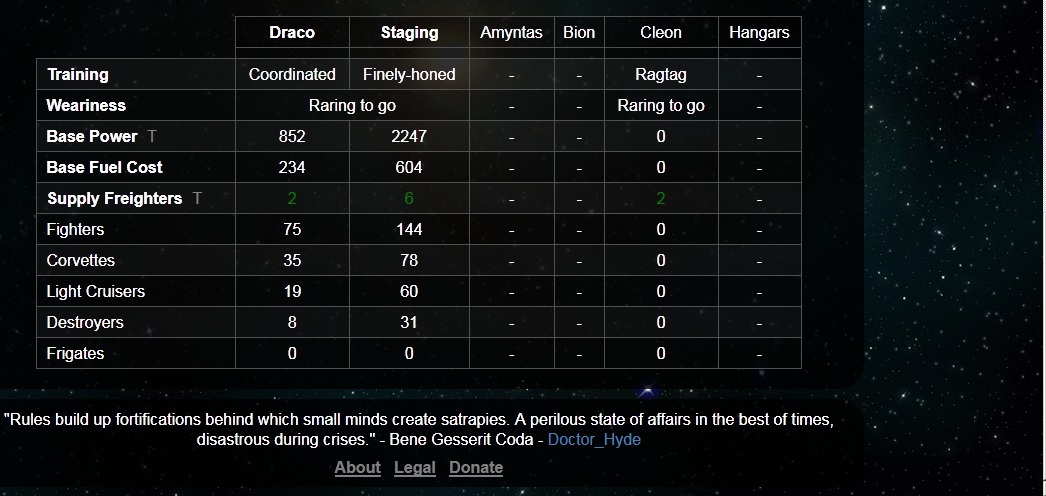Click the Coordinated training cell
The height and width of the screenshot is (496, 1046).
[x=292, y=74]
